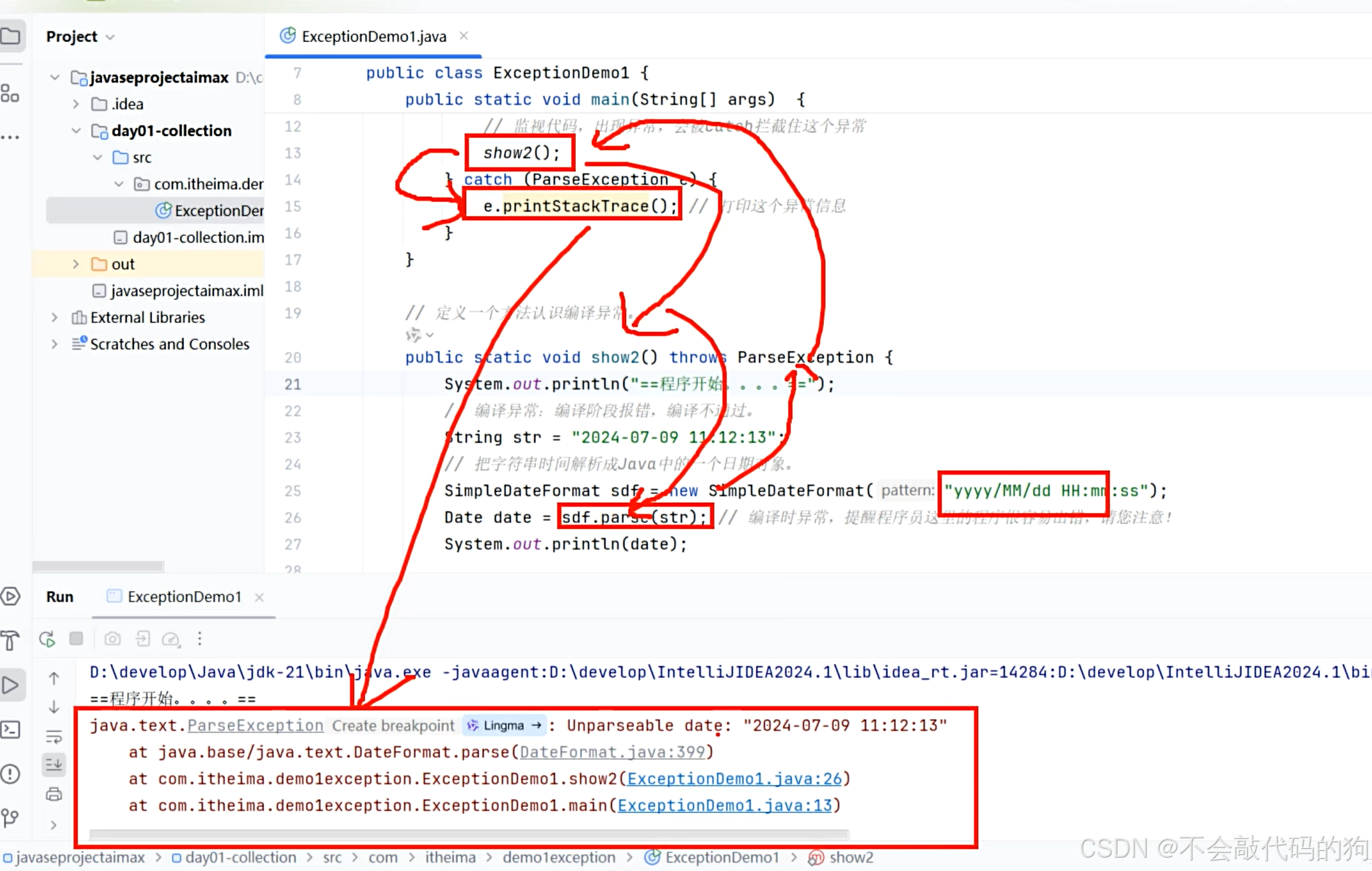Open the Run toolbar three-dot menu
The height and width of the screenshot is (871, 1372).
tap(199, 639)
